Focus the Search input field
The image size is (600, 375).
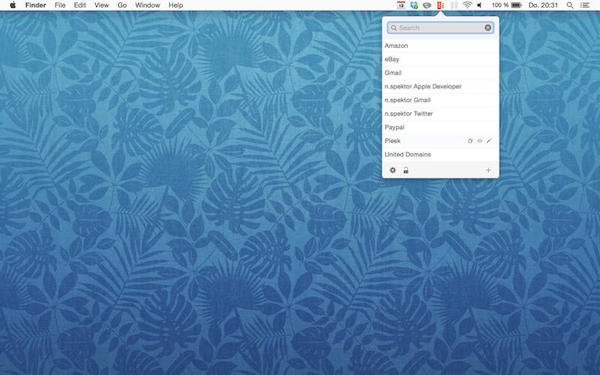[440, 28]
